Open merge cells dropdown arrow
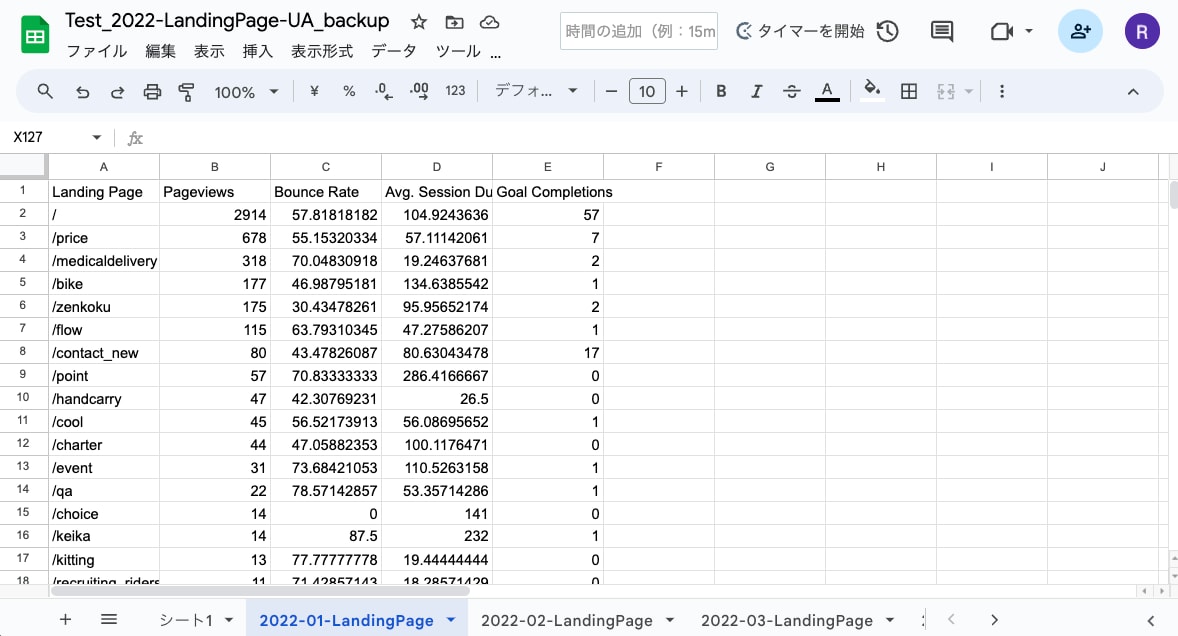The width and height of the screenshot is (1178, 636). point(968,92)
